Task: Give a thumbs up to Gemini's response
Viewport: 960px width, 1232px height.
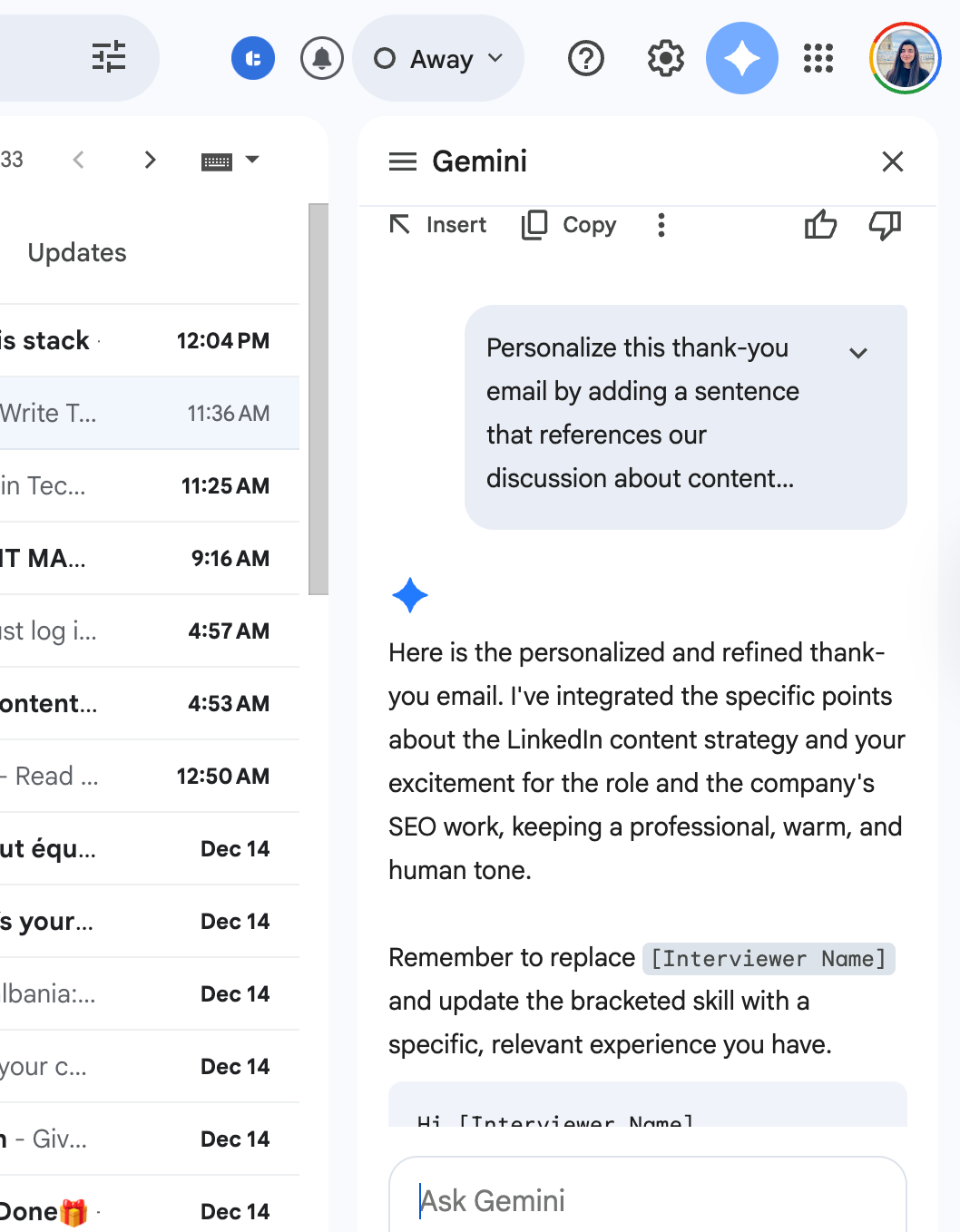Action: [819, 225]
